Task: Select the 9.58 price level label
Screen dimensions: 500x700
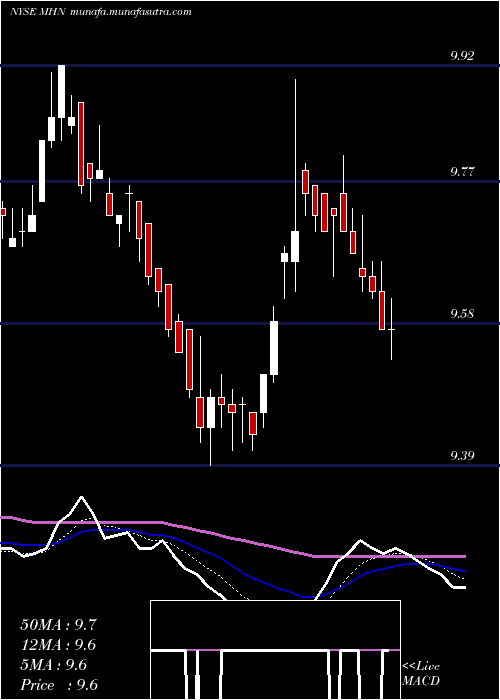Action: [x=462, y=313]
